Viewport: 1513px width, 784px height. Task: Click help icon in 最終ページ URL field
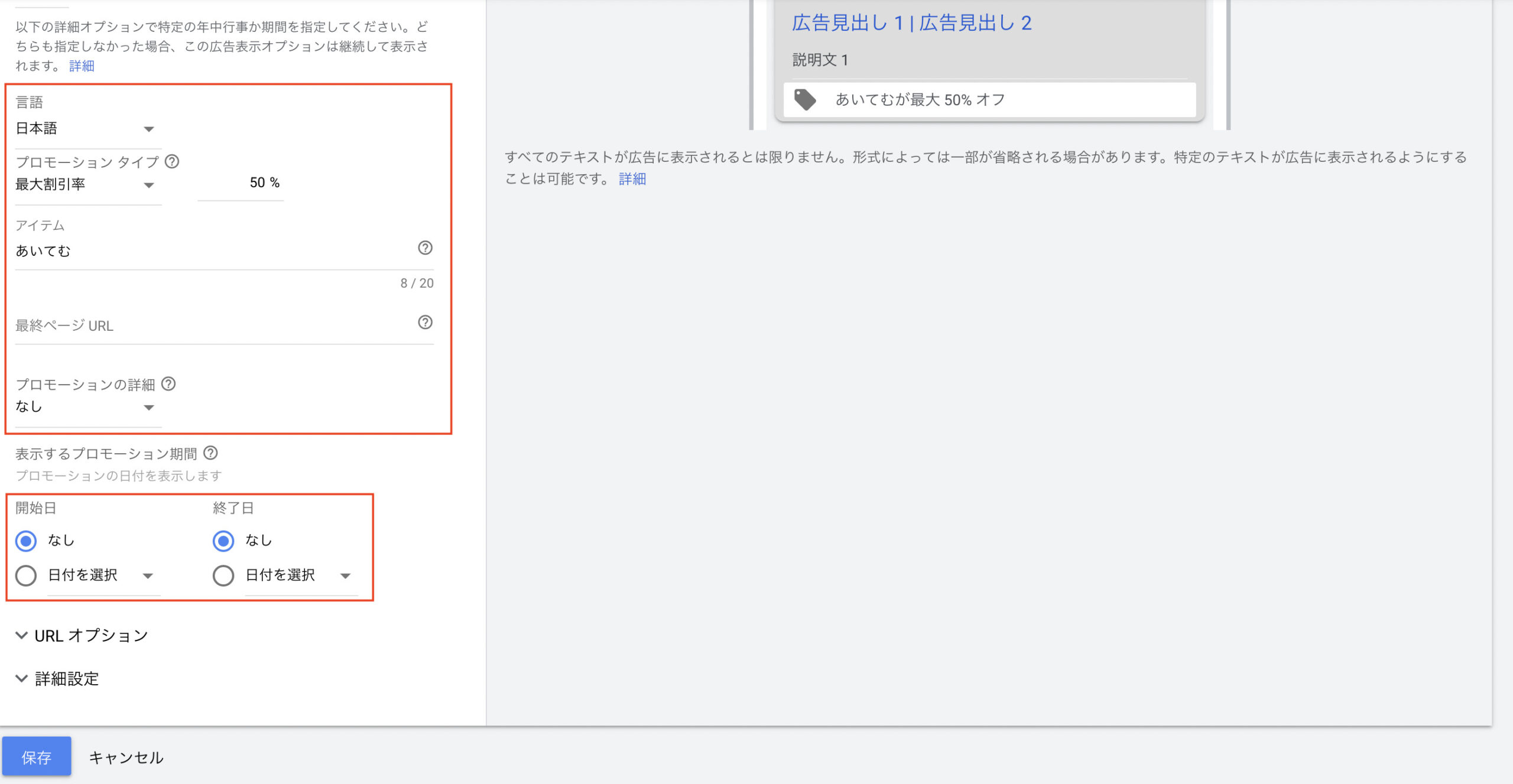(x=425, y=323)
